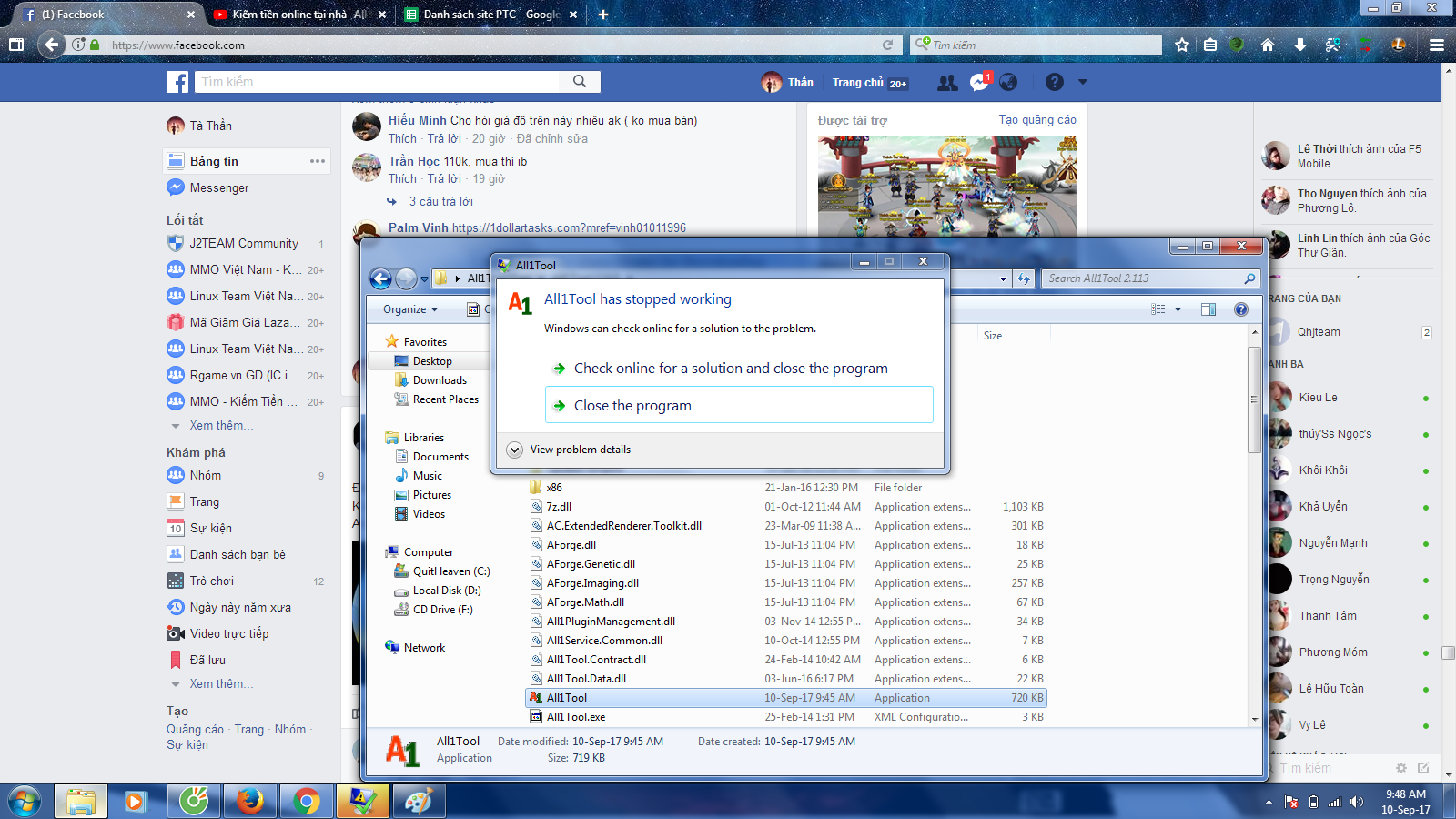Open the Facebook messages icon
The image size is (1456, 819).
pyautogui.click(x=979, y=83)
